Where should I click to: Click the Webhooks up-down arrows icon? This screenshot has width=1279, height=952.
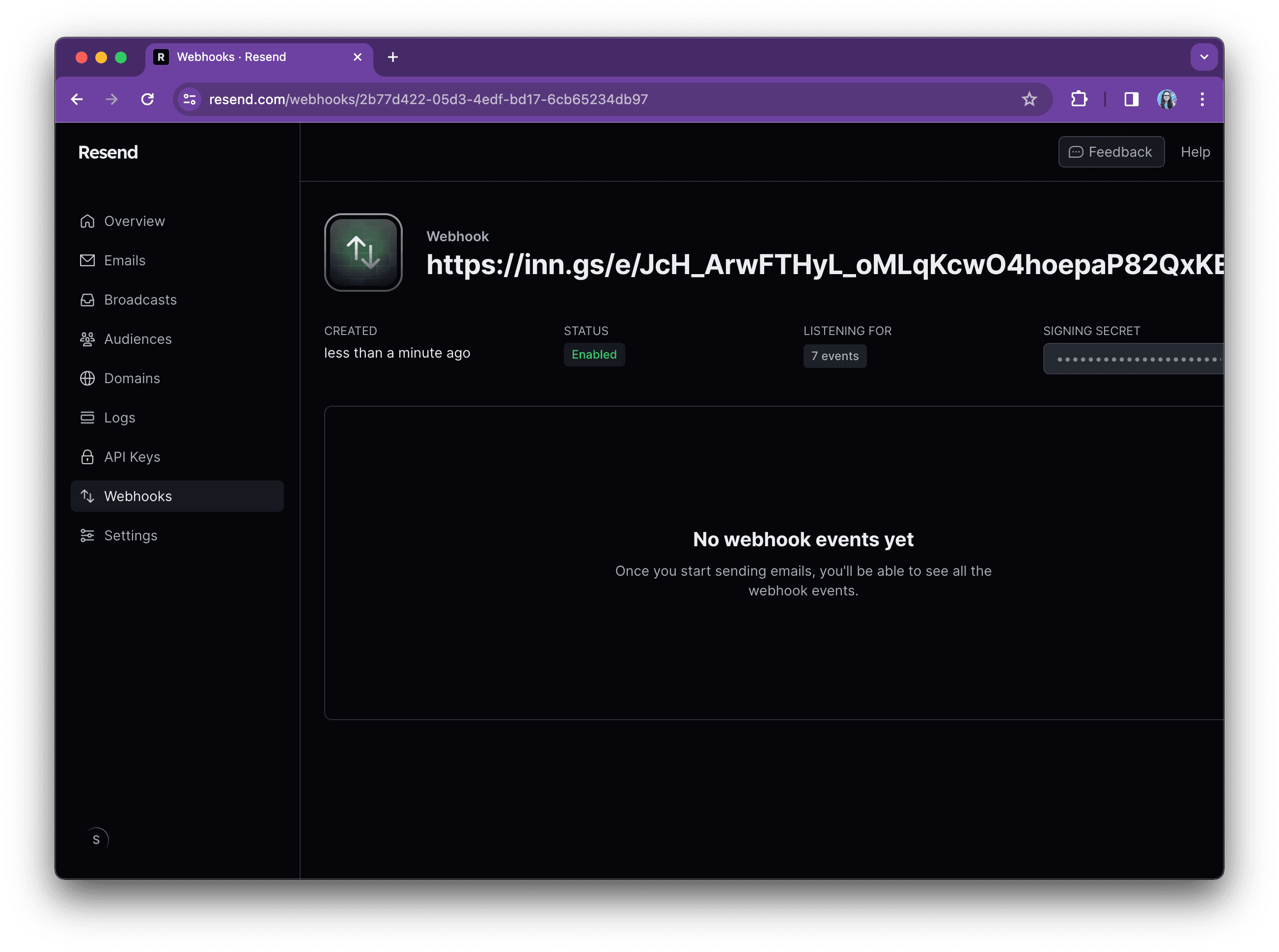click(87, 496)
